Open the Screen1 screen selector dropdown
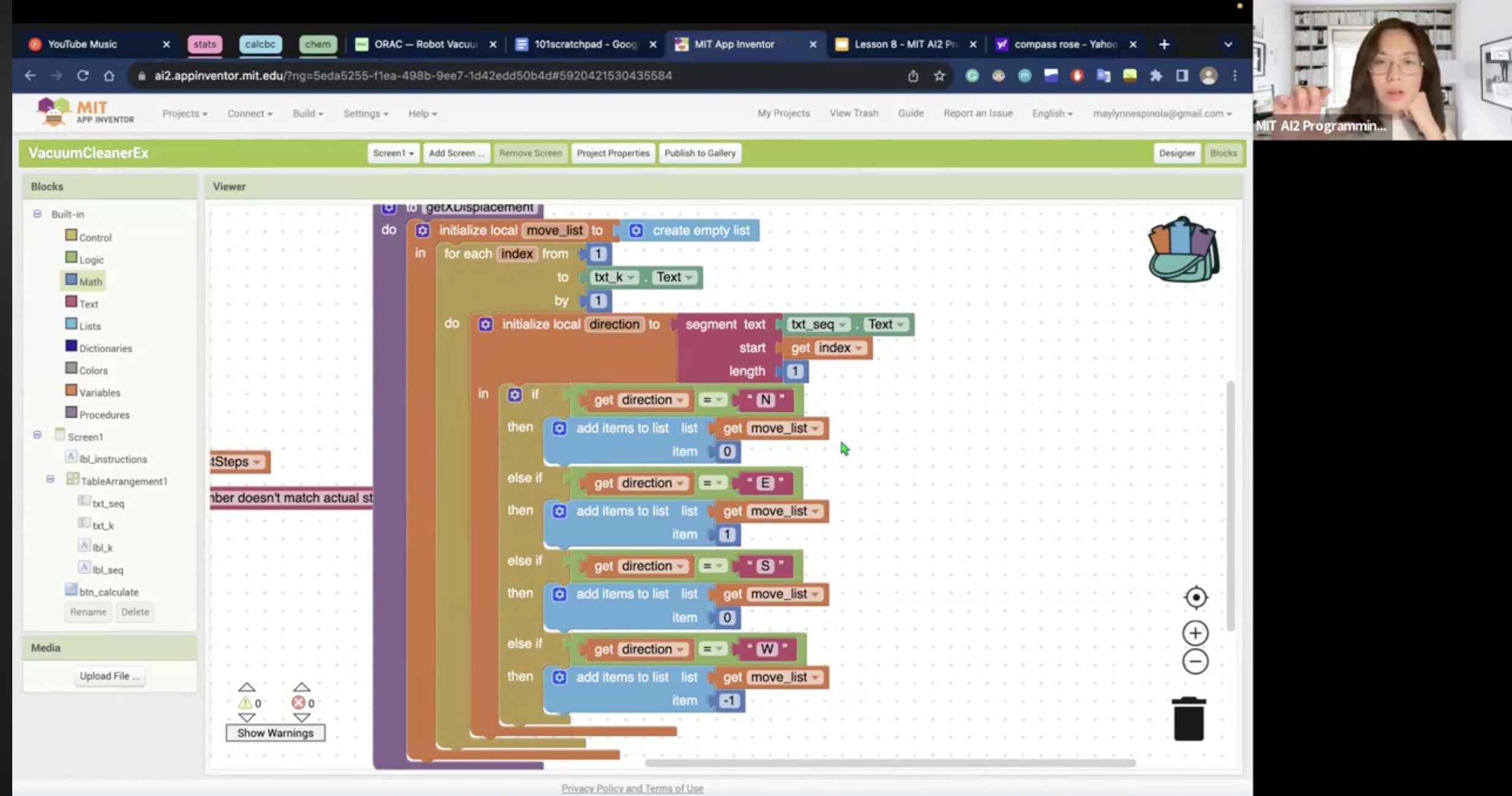1512x796 pixels. pos(392,152)
